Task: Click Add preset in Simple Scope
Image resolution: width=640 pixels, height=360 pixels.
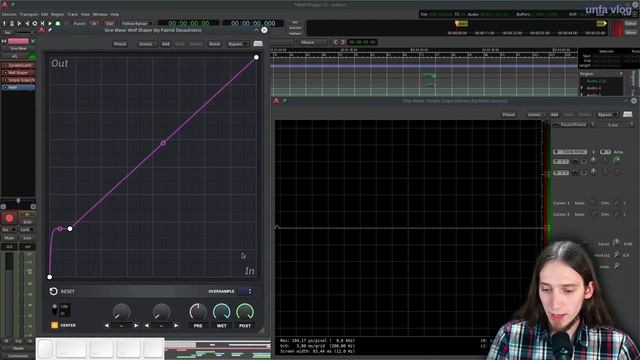Action: [x=554, y=115]
